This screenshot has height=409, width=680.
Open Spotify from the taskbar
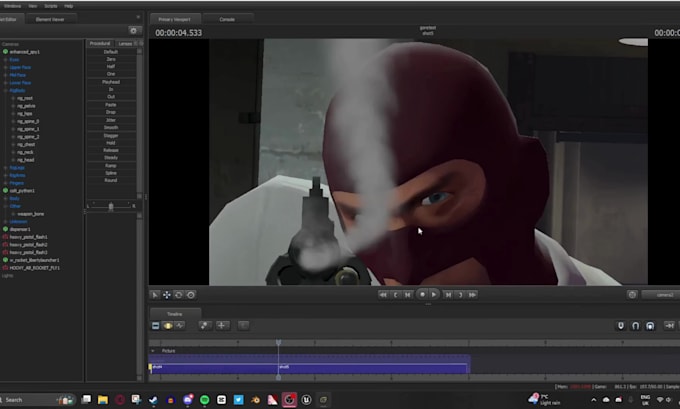point(204,400)
